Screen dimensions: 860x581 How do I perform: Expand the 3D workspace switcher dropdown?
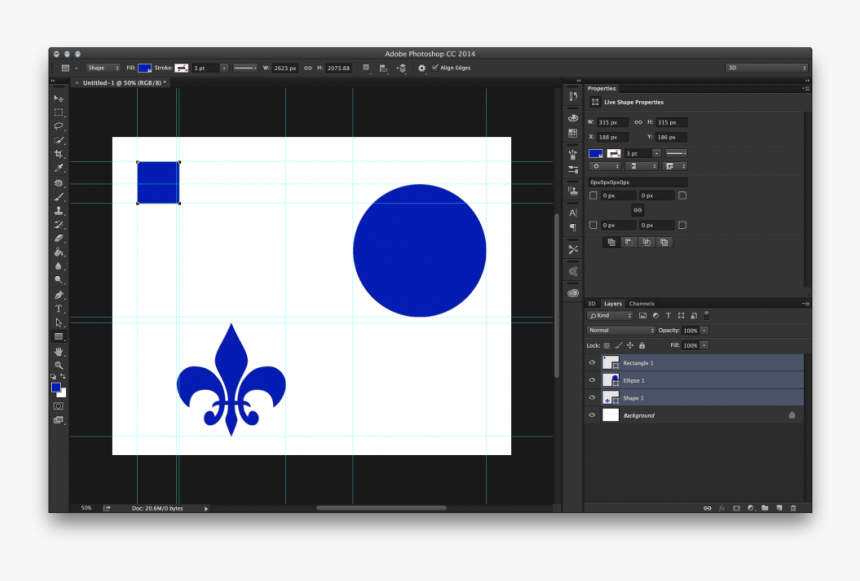766,68
